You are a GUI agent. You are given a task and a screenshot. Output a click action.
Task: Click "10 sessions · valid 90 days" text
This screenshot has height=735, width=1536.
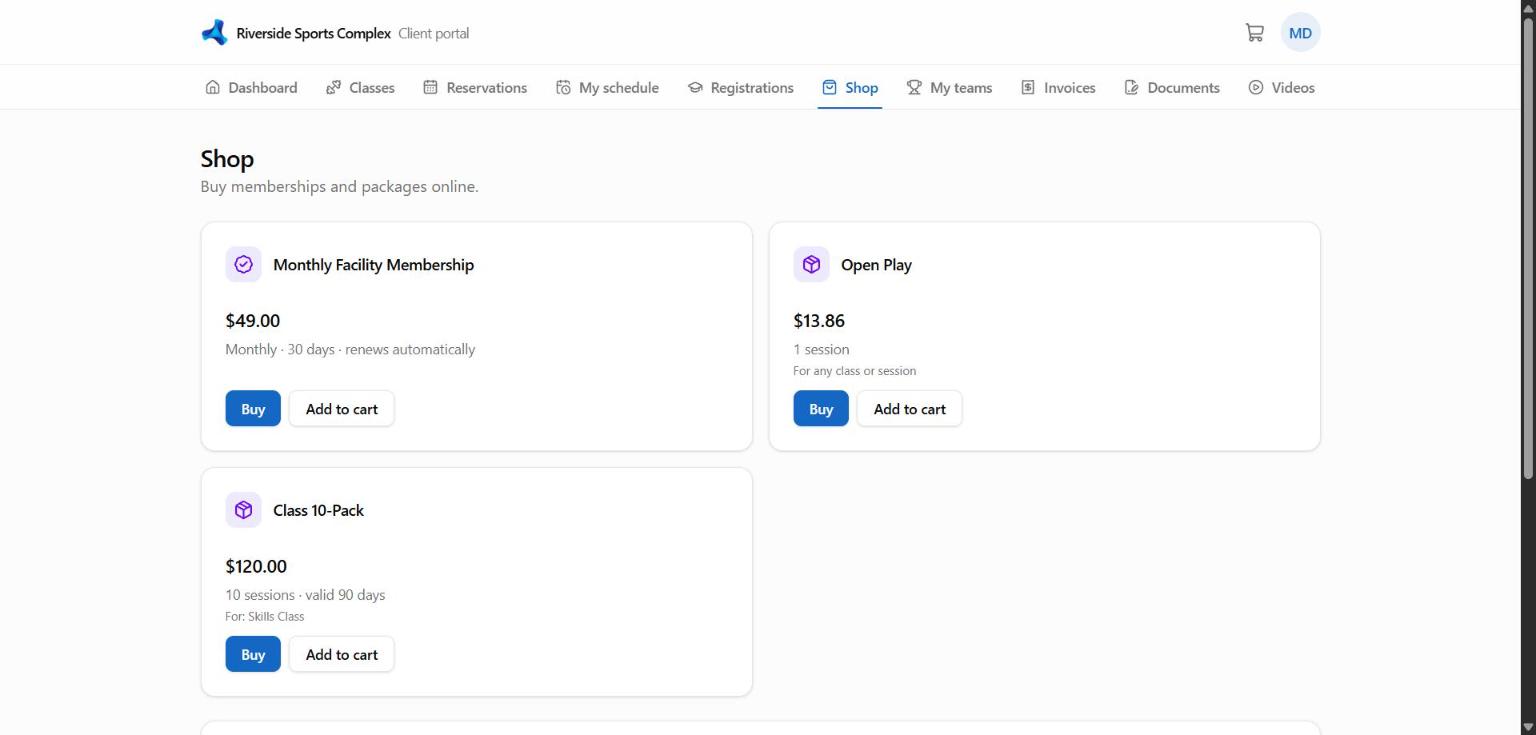point(305,595)
